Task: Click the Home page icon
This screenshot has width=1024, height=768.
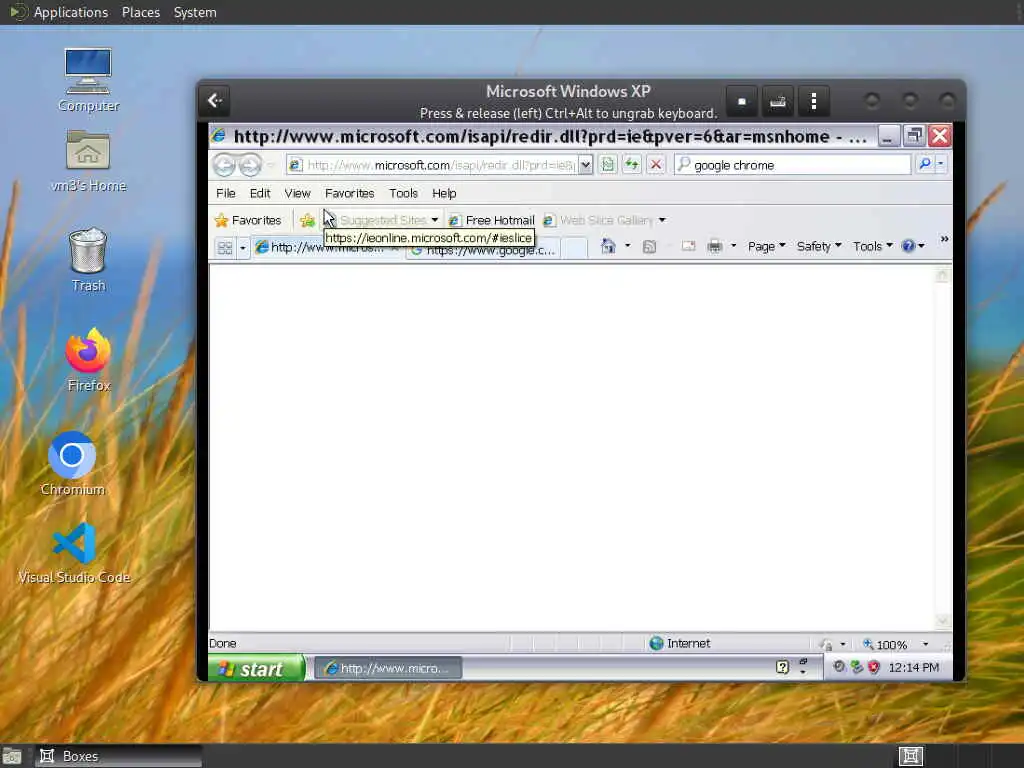Action: [x=608, y=246]
